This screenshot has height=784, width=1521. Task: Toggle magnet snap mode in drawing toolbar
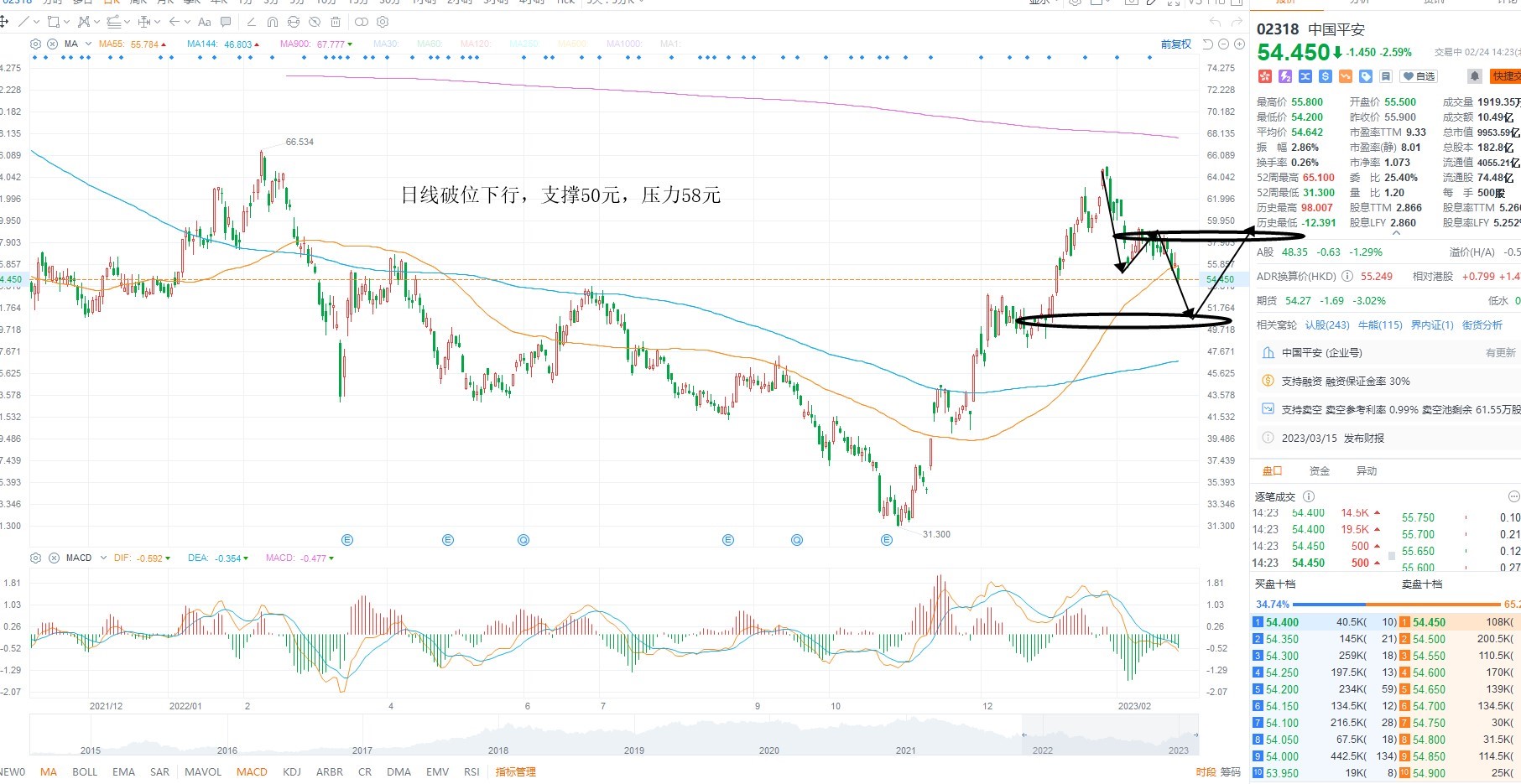(273, 22)
